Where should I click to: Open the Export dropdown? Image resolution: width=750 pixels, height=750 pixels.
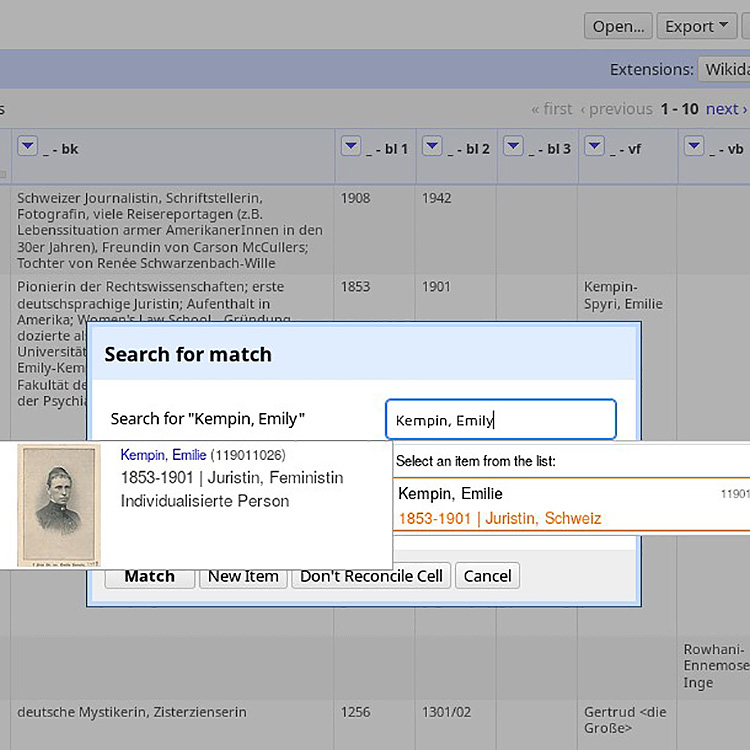[696, 26]
